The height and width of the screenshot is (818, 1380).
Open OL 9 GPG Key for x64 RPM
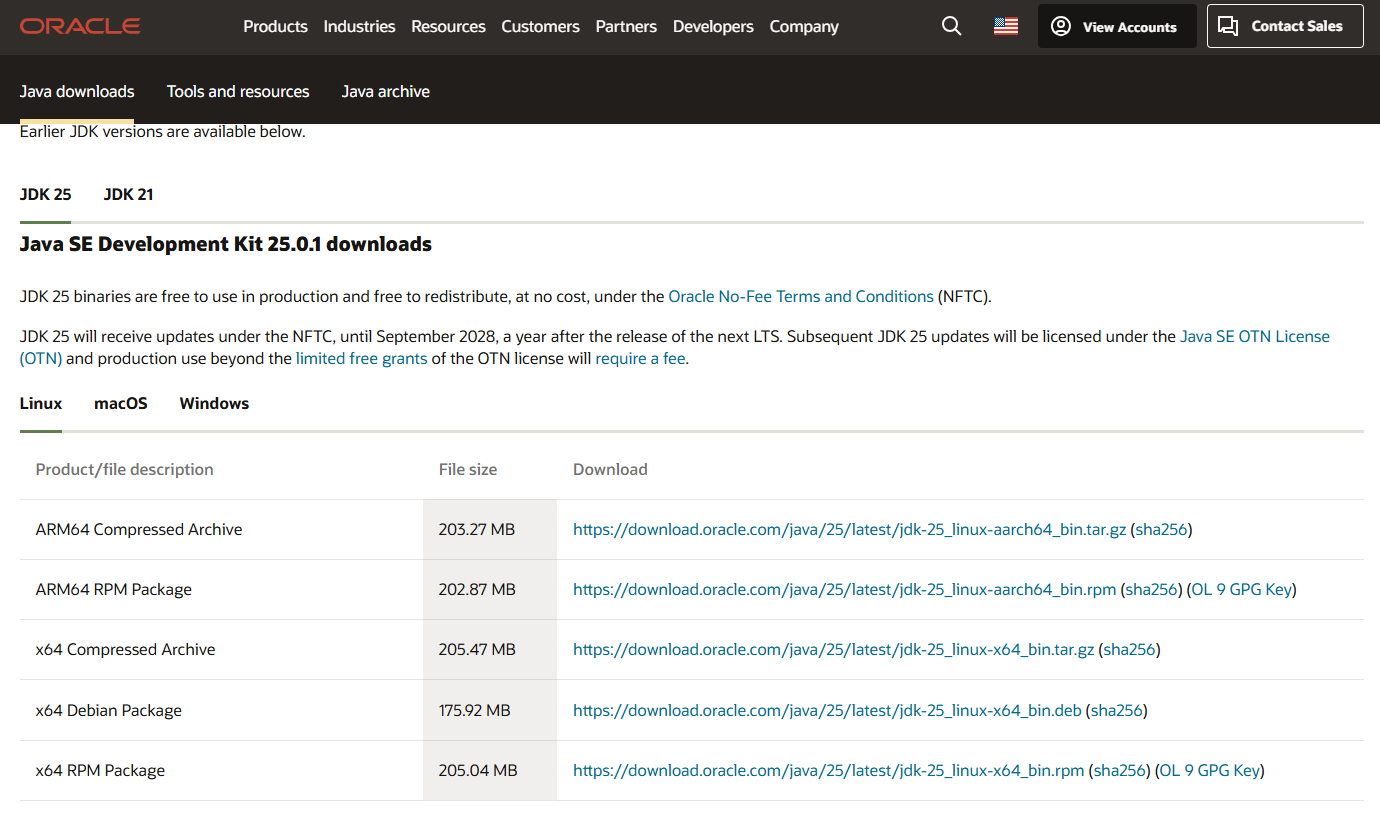pyautogui.click(x=1210, y=770)
